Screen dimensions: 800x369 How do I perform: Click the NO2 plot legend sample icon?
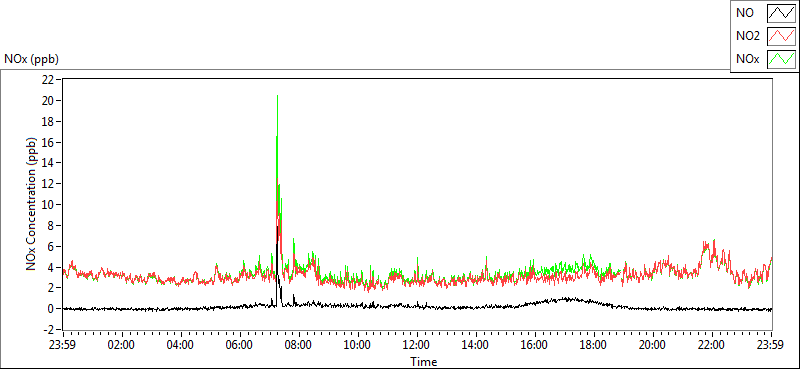[782, 36]
